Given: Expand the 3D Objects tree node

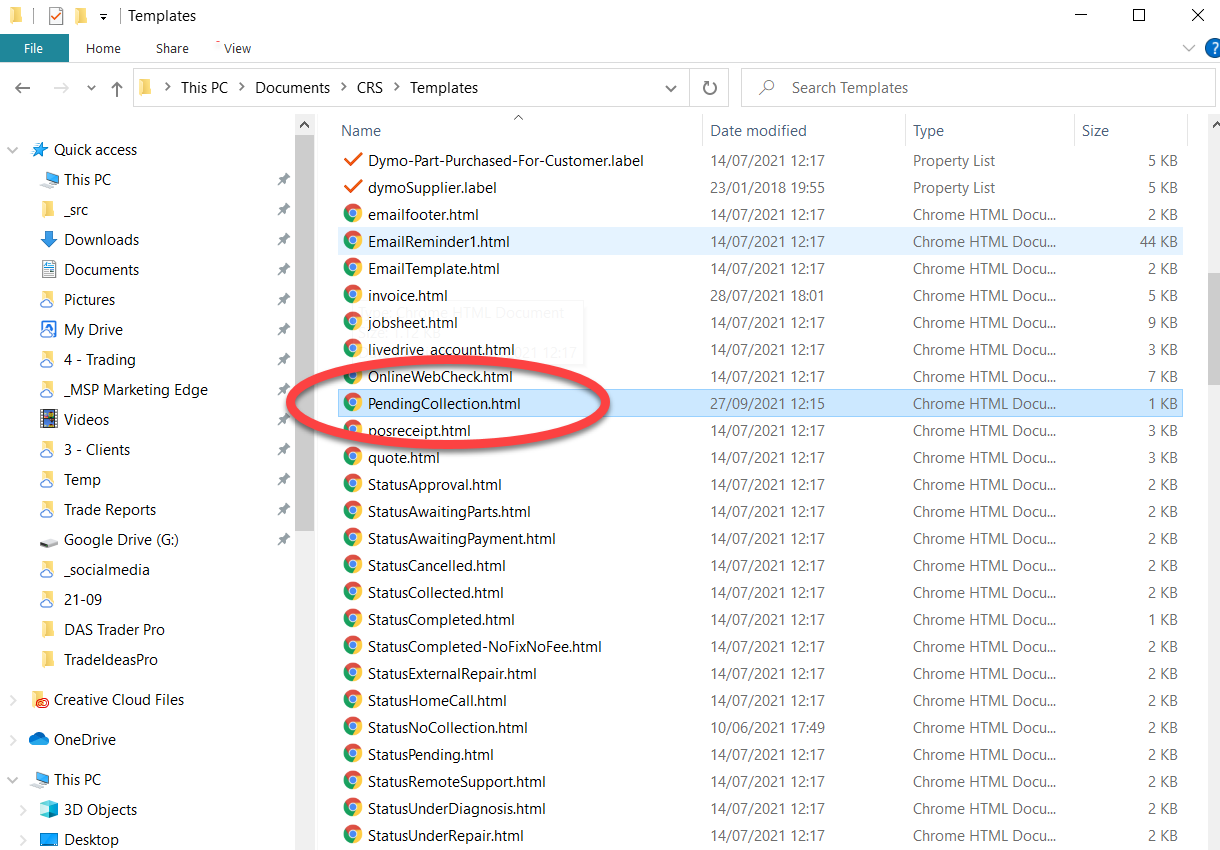Looking at the screenshot, I should [25, 810].
